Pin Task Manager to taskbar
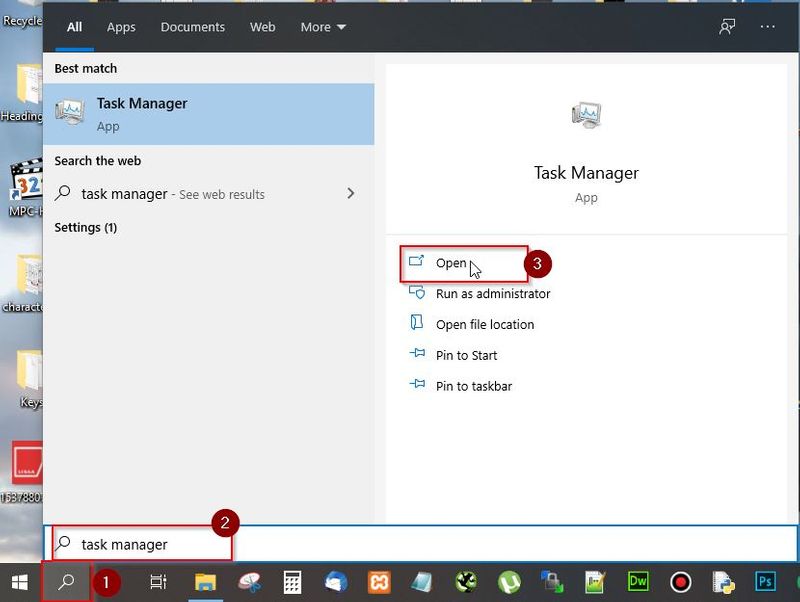Viewport: 800px width, 602px height. point(473,386)
